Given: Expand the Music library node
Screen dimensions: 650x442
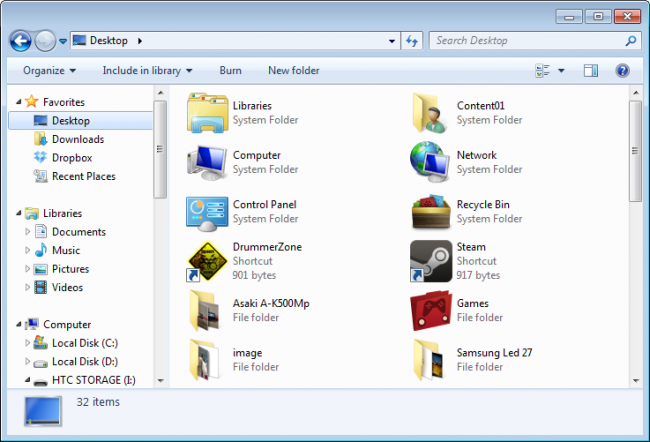Looking at the screenshot, I should tap(27, 250).
